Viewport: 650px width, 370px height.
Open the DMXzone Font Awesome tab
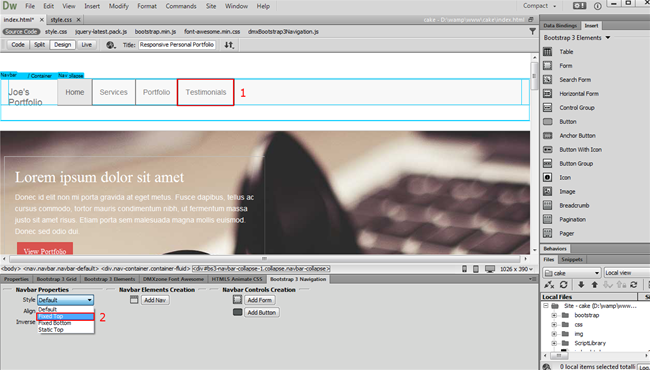click(173, 279)
